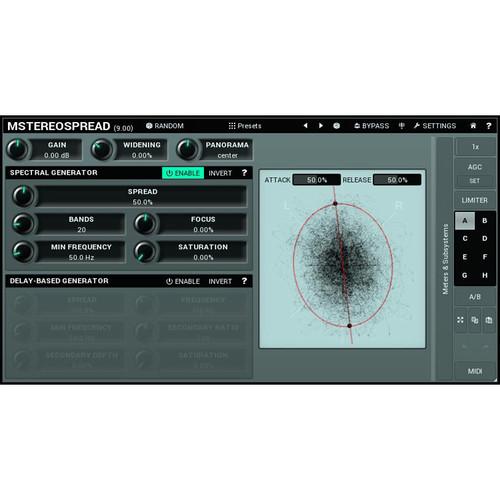Click the copy preset icon
Screen dimensions: 500x500
[x=475, y=320]
